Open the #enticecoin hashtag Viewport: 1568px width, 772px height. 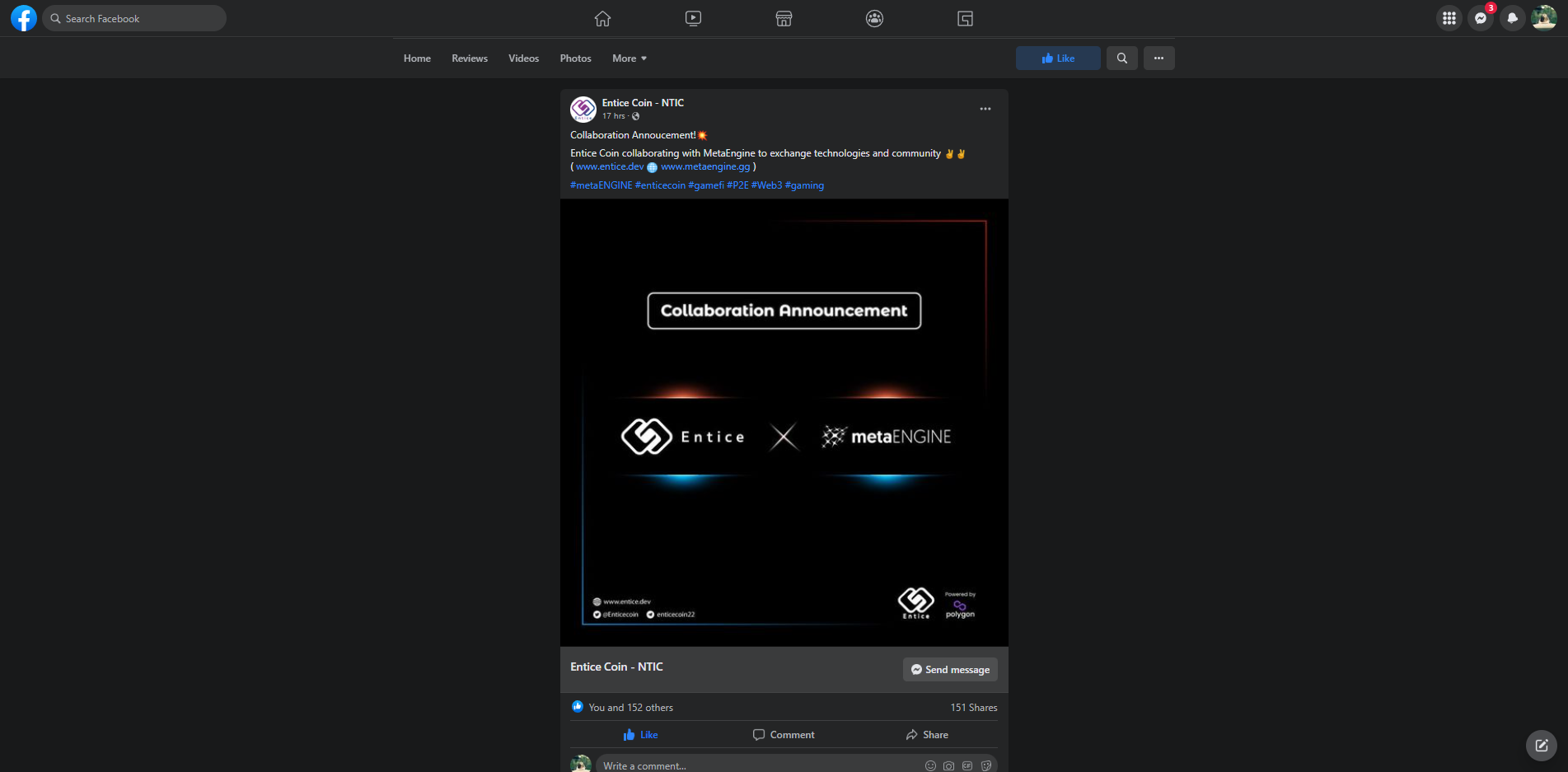[660, 185]
